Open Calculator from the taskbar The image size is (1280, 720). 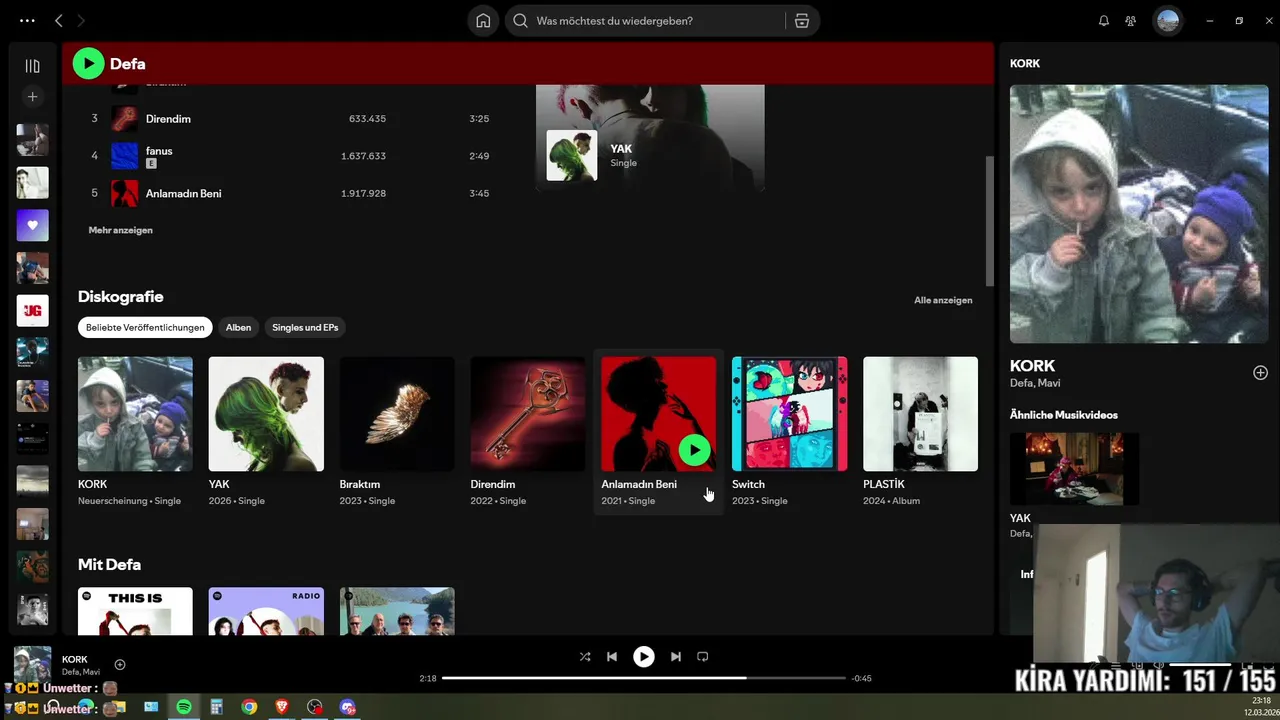click(216, 707)
